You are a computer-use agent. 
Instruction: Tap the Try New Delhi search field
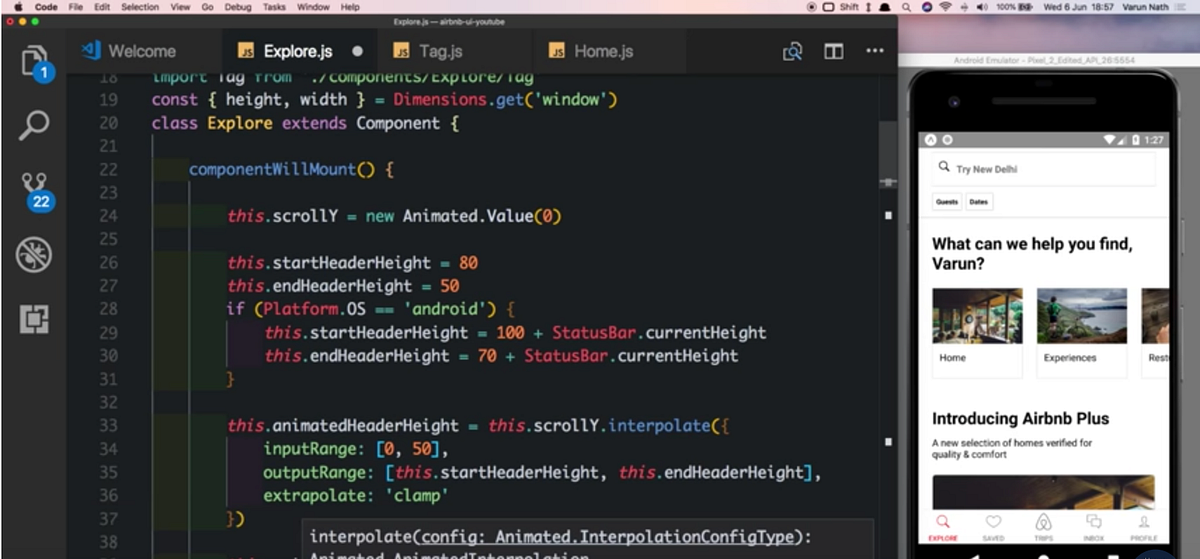[1043, 169]
